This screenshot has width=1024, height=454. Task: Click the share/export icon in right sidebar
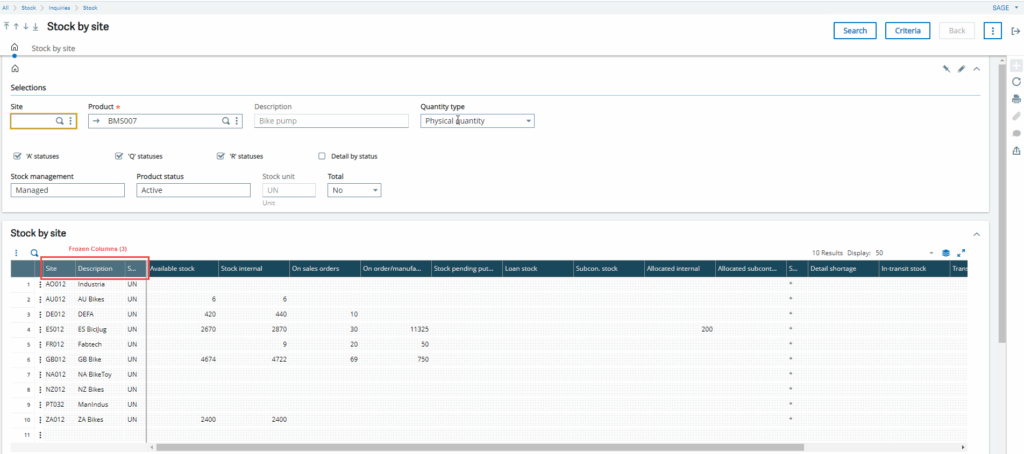click(1016, 151)
